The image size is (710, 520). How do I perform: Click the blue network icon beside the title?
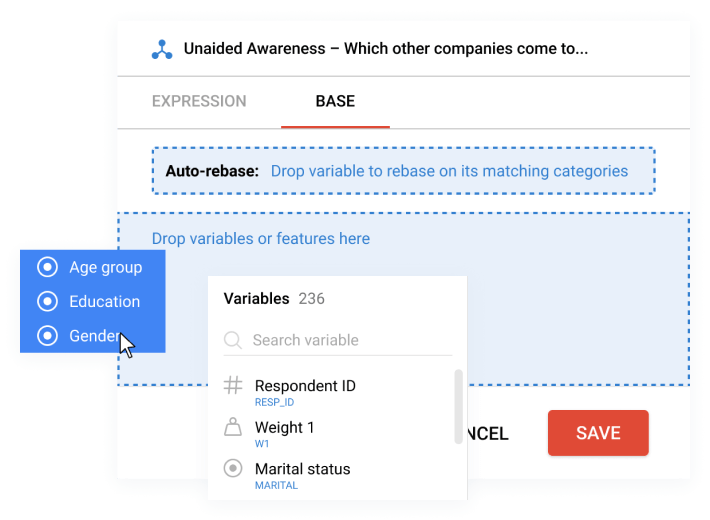[x=162, y=49]
